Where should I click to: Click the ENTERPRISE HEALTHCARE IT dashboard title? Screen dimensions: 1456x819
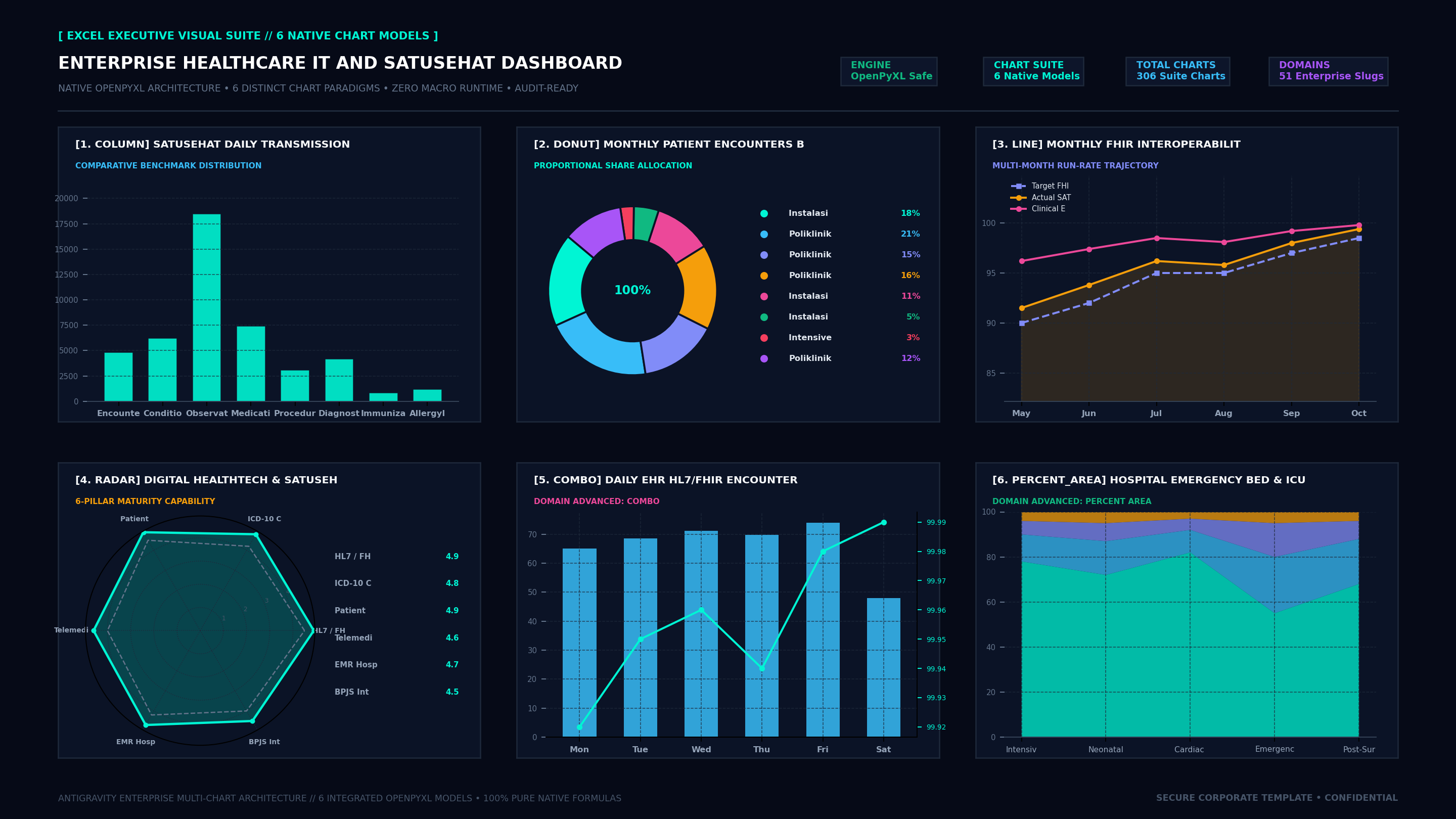point(340,63)
